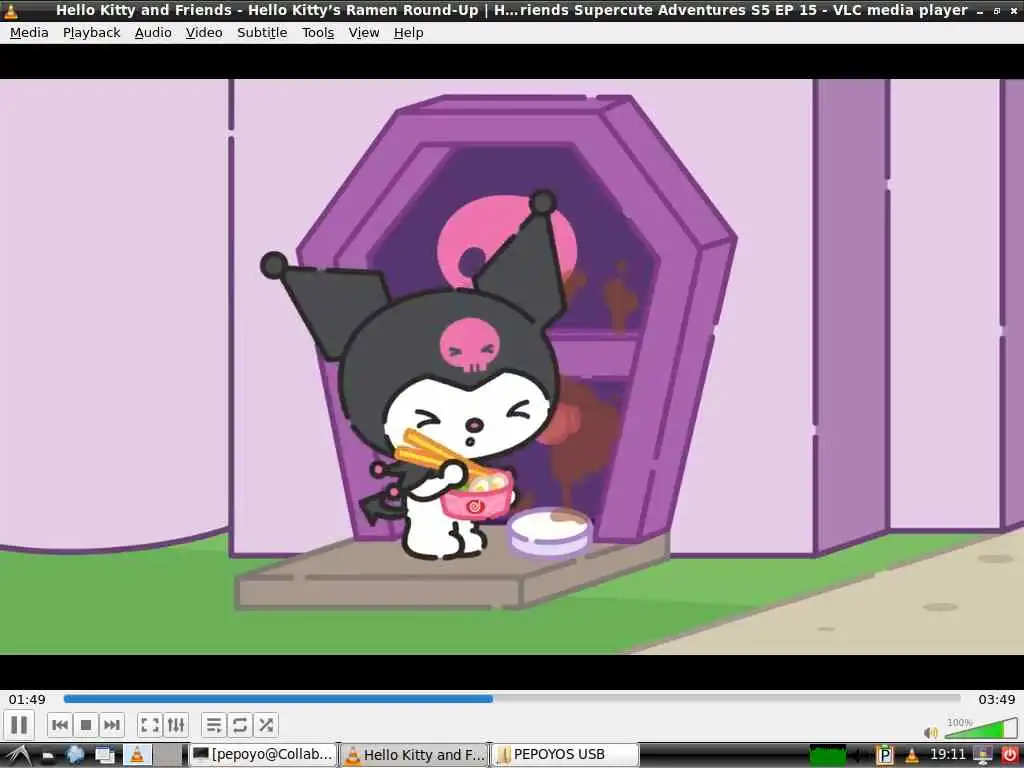
Task: Click the show desktop windows icon
Action: (x=105, y=756)
